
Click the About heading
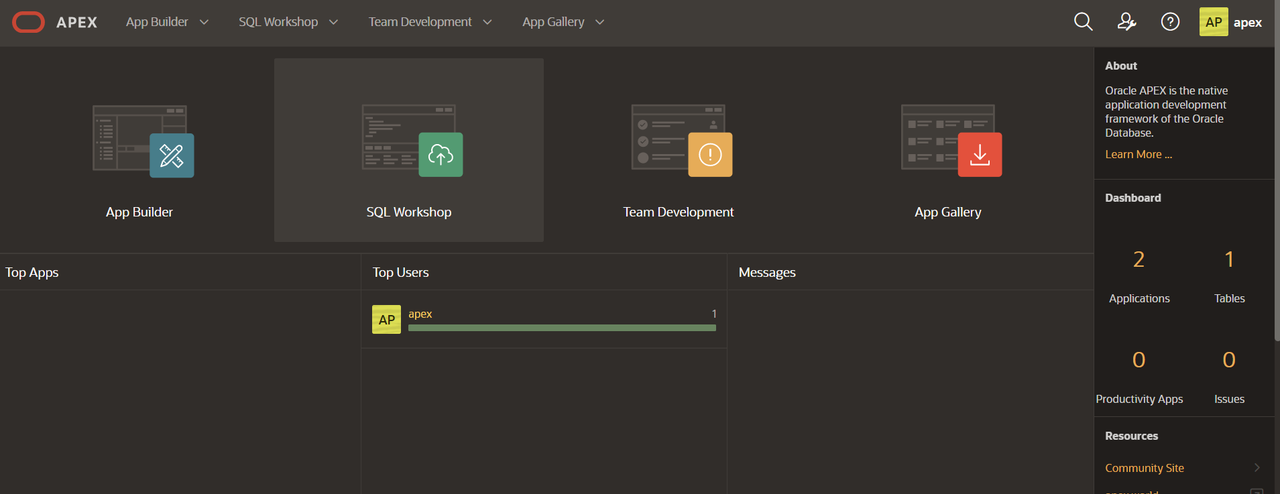[x=1121, y=66]
